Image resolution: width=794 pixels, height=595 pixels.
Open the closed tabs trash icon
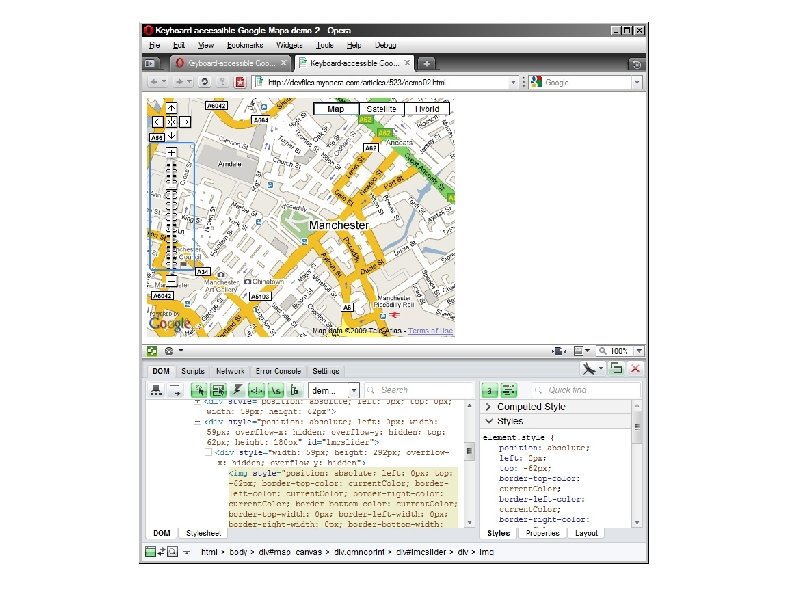pyautogui.click(x=637, y=64)
